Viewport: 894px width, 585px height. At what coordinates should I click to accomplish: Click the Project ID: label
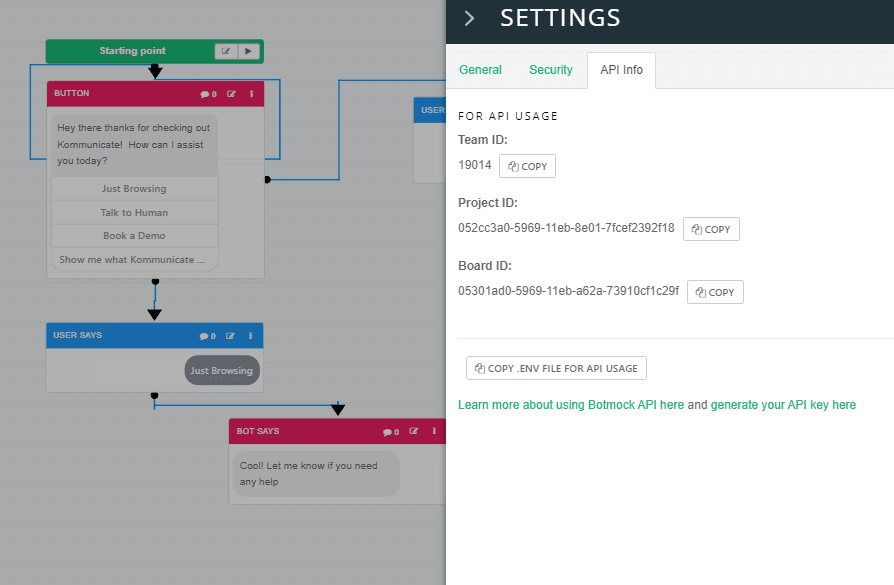click(488, 203)
